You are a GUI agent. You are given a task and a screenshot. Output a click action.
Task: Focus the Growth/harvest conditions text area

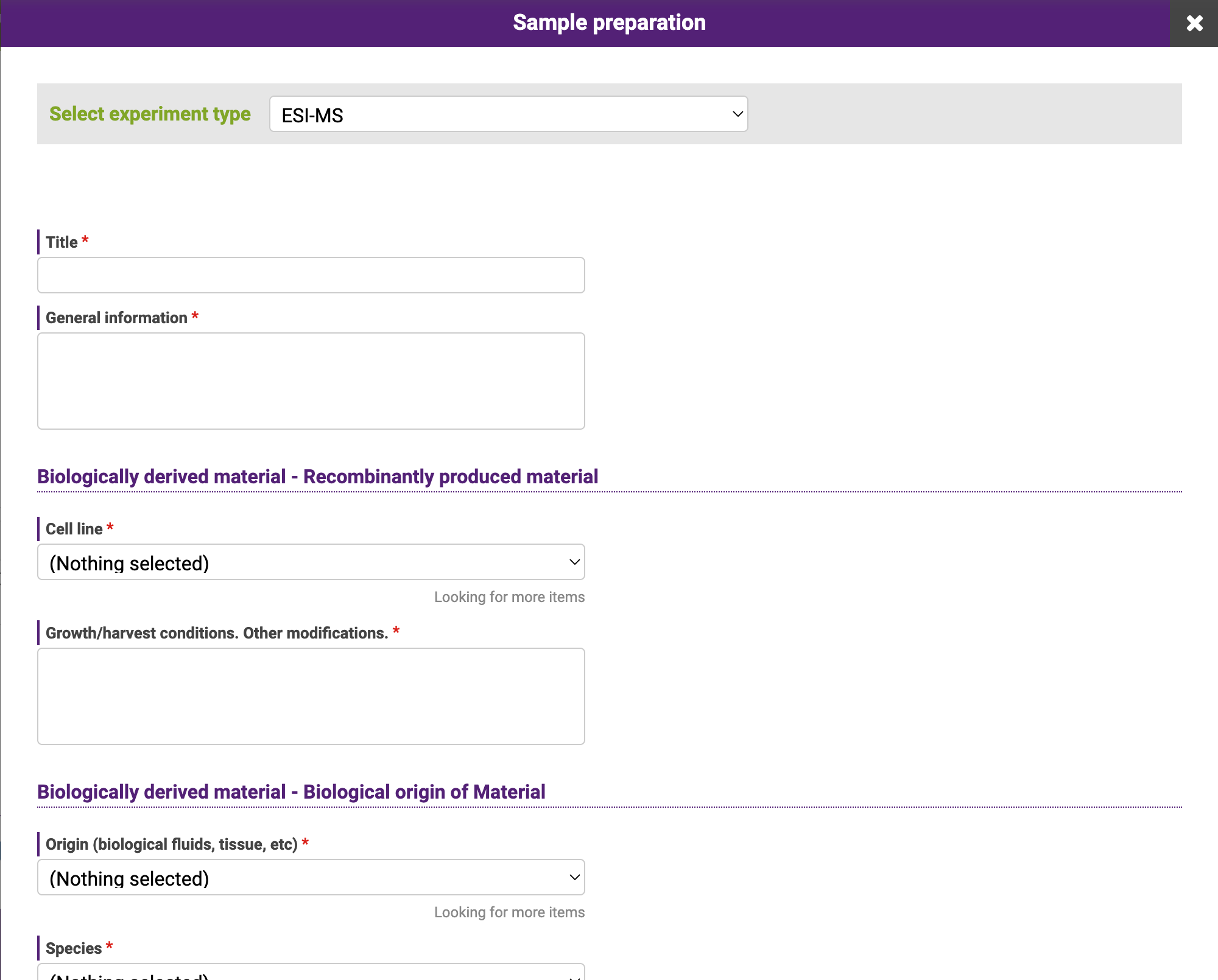311,696
